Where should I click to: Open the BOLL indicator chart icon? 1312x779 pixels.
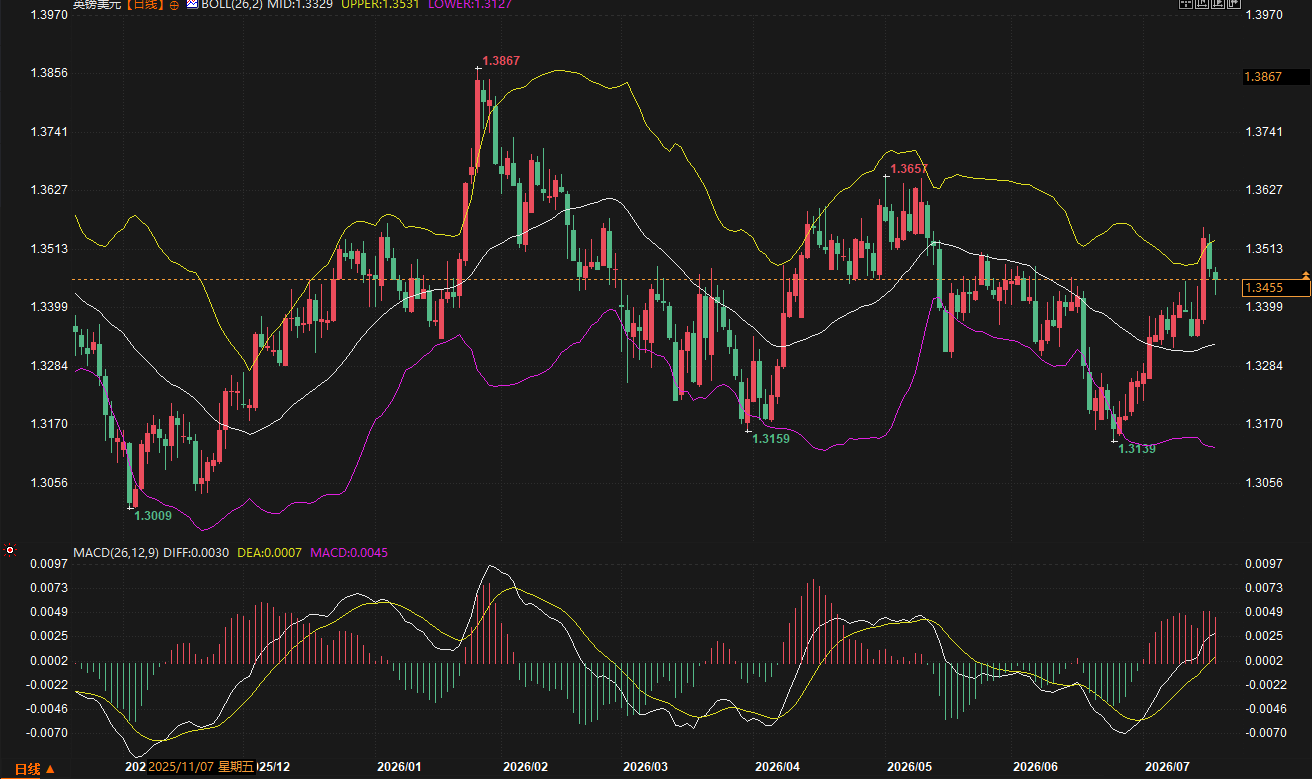click(x=192, y=4)
